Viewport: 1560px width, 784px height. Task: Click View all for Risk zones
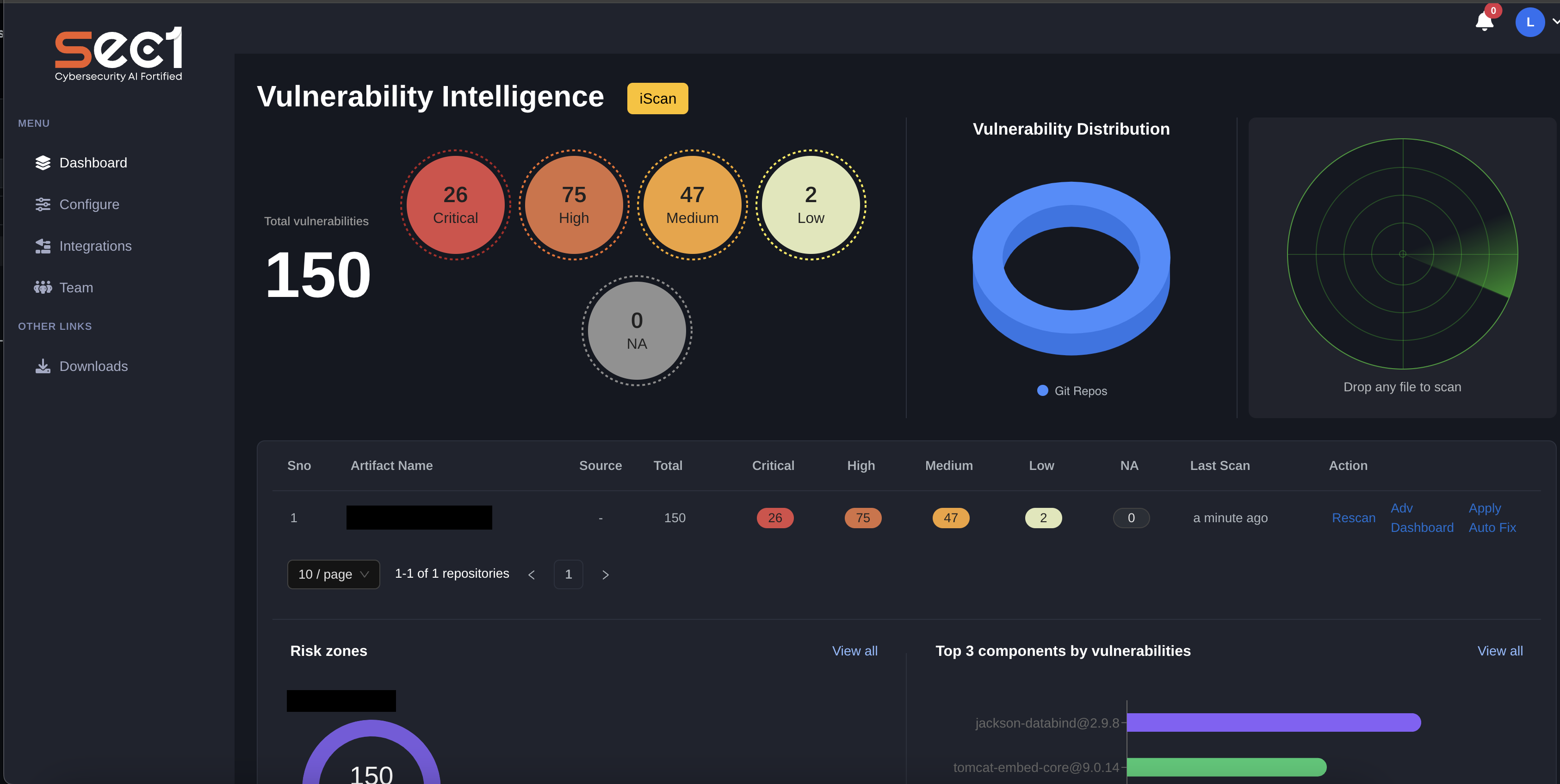point(854,651)
